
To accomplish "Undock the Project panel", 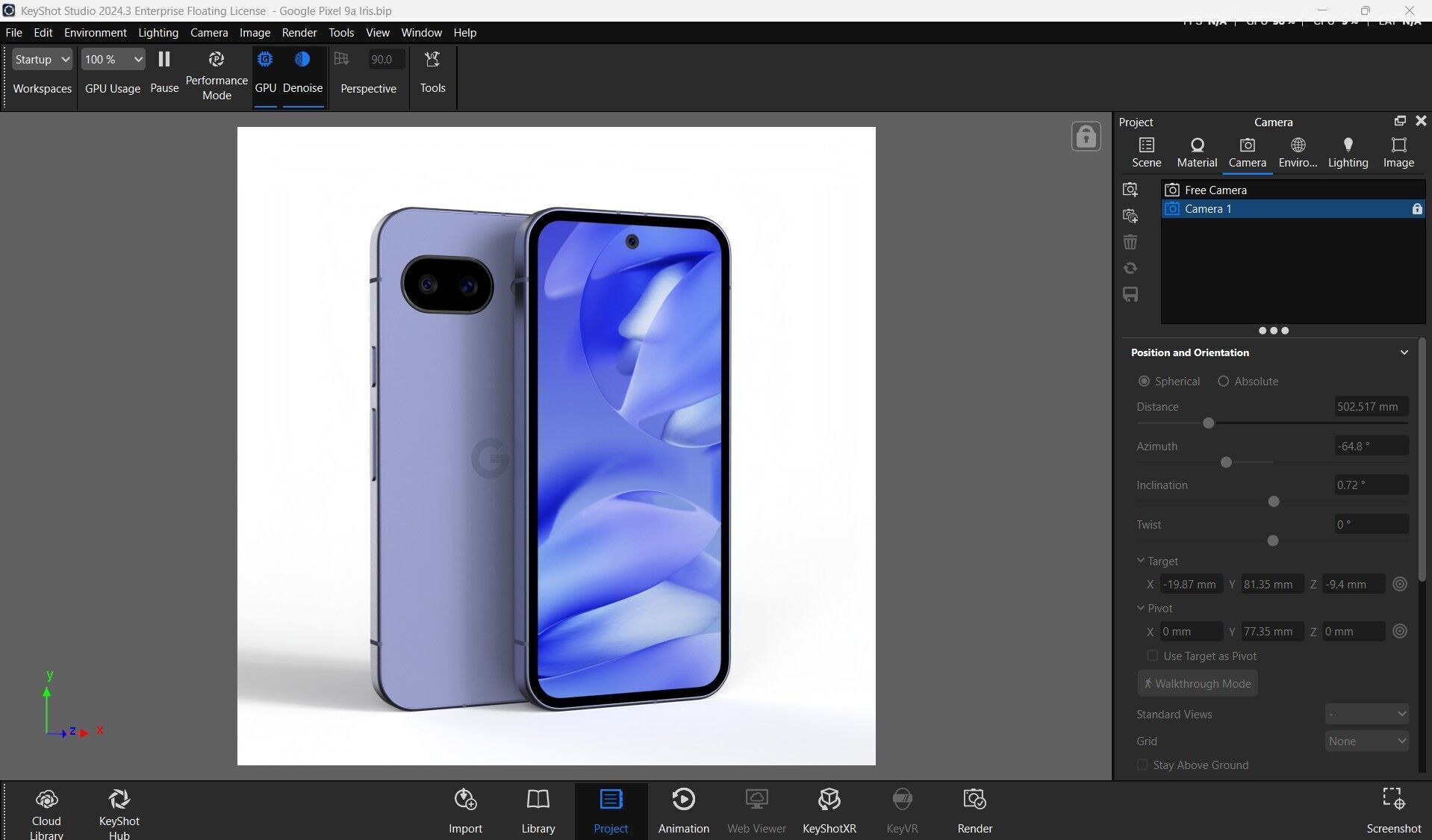I will tap(1400, 121).
